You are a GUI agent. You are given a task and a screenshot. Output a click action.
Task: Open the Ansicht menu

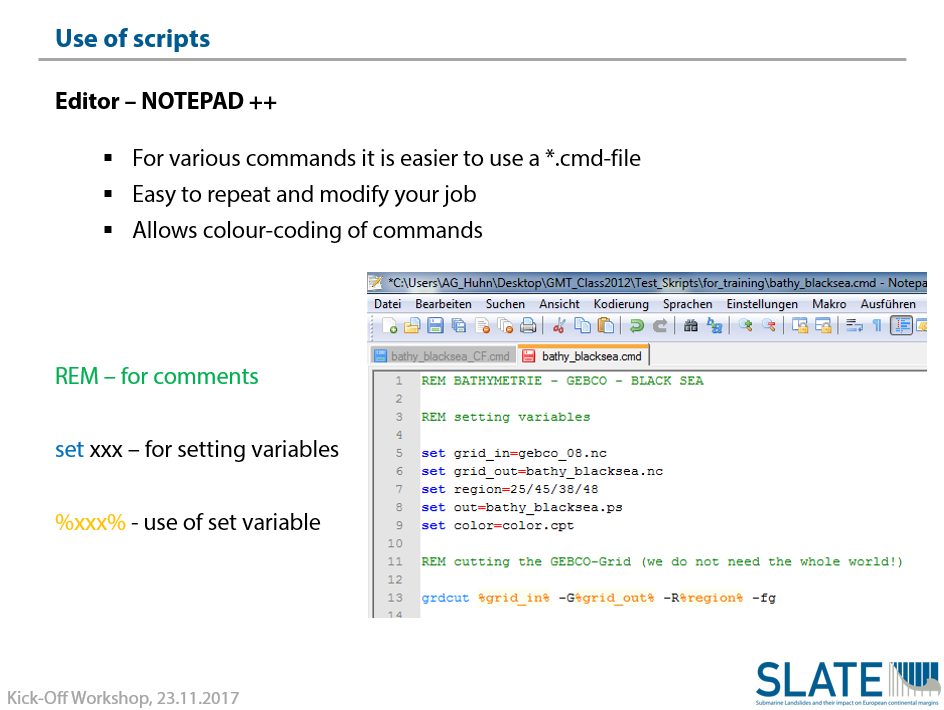coord(559,304)
